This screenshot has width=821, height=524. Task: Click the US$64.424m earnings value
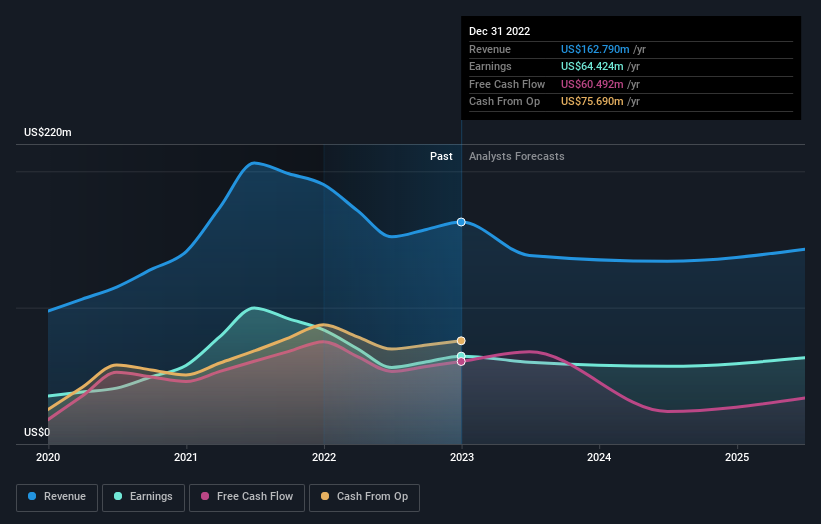(x=592, y=66)
